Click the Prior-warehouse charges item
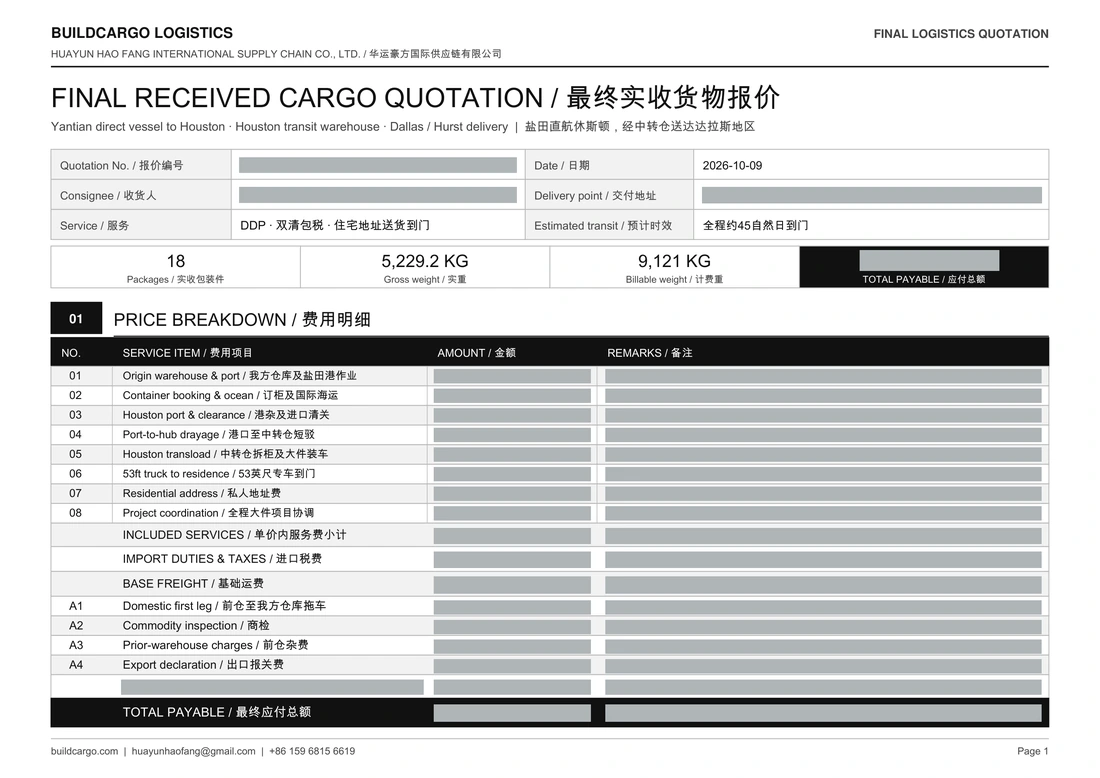 tap(215, 645)
